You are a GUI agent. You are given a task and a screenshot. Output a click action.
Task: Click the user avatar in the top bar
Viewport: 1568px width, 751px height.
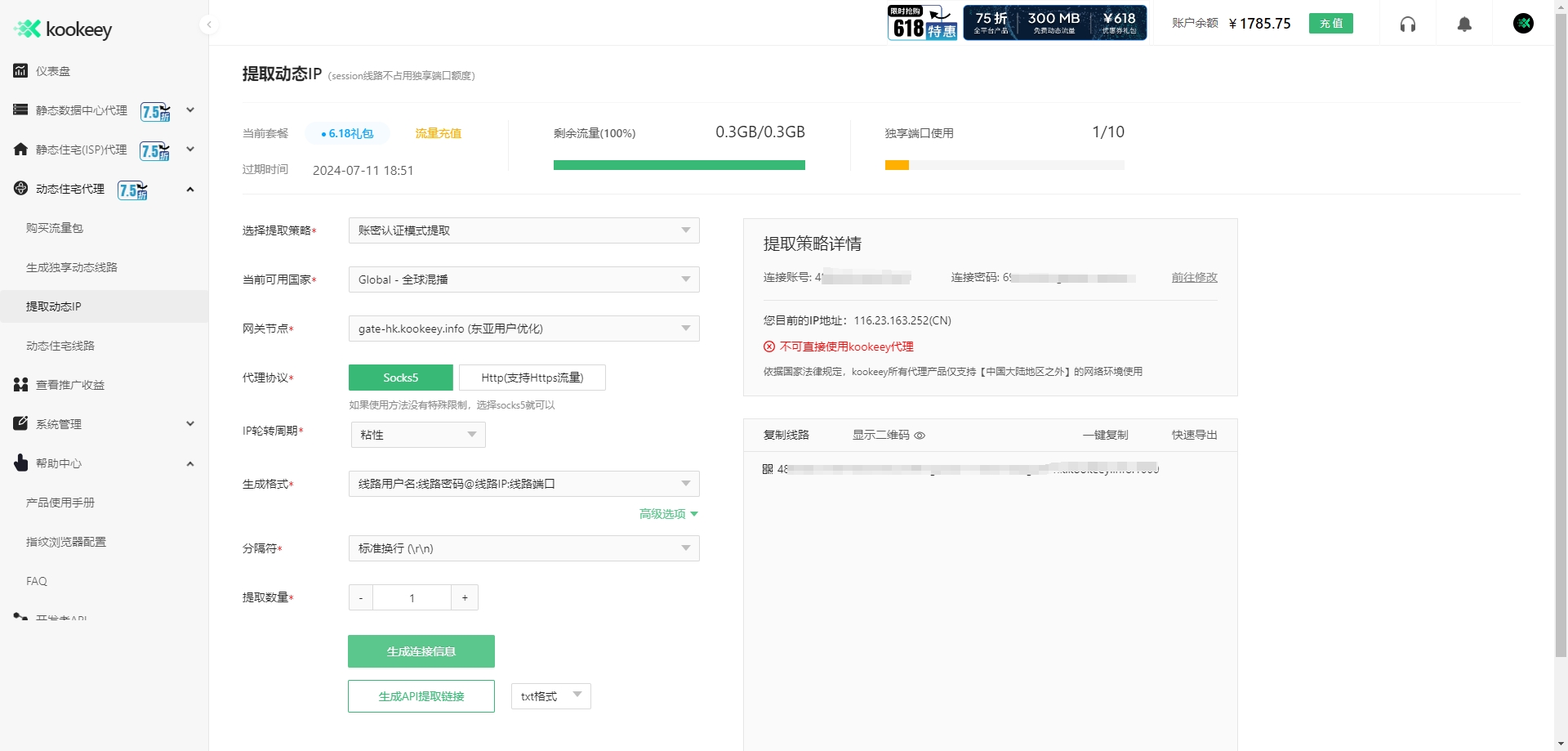point(1523,23)
